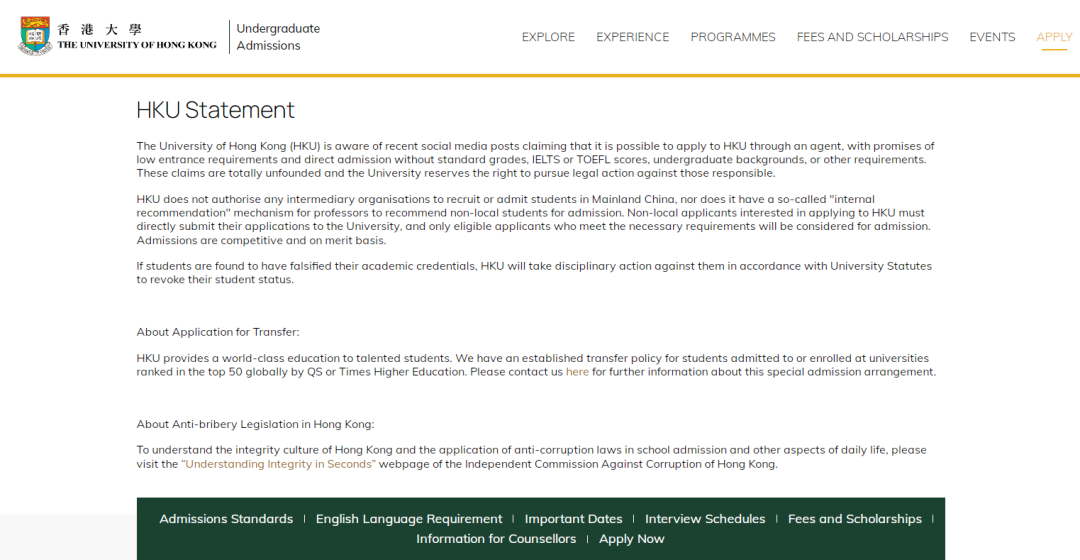Open 'Understanding Integrity in Seconds' link
The width and height of the screenshot is (1080, 560).
coord(278,464)
